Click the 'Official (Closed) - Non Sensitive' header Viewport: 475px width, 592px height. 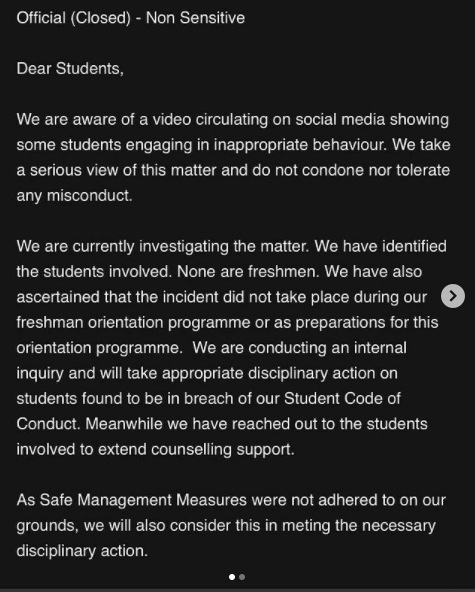pyautogui.click(x=131, y=18)
